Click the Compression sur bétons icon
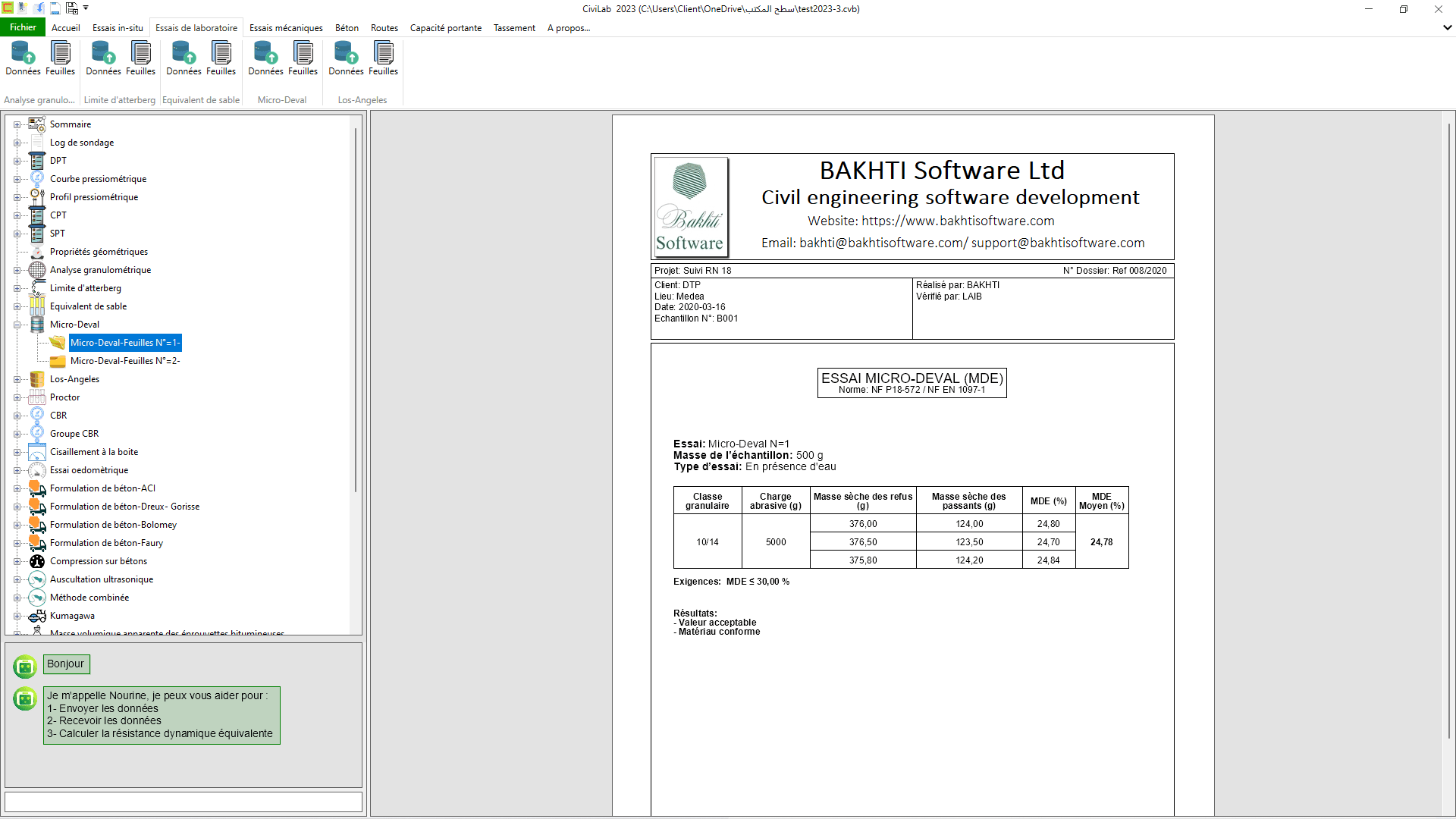Screen dimensions: 1456x819 click(x=37, y=561)
